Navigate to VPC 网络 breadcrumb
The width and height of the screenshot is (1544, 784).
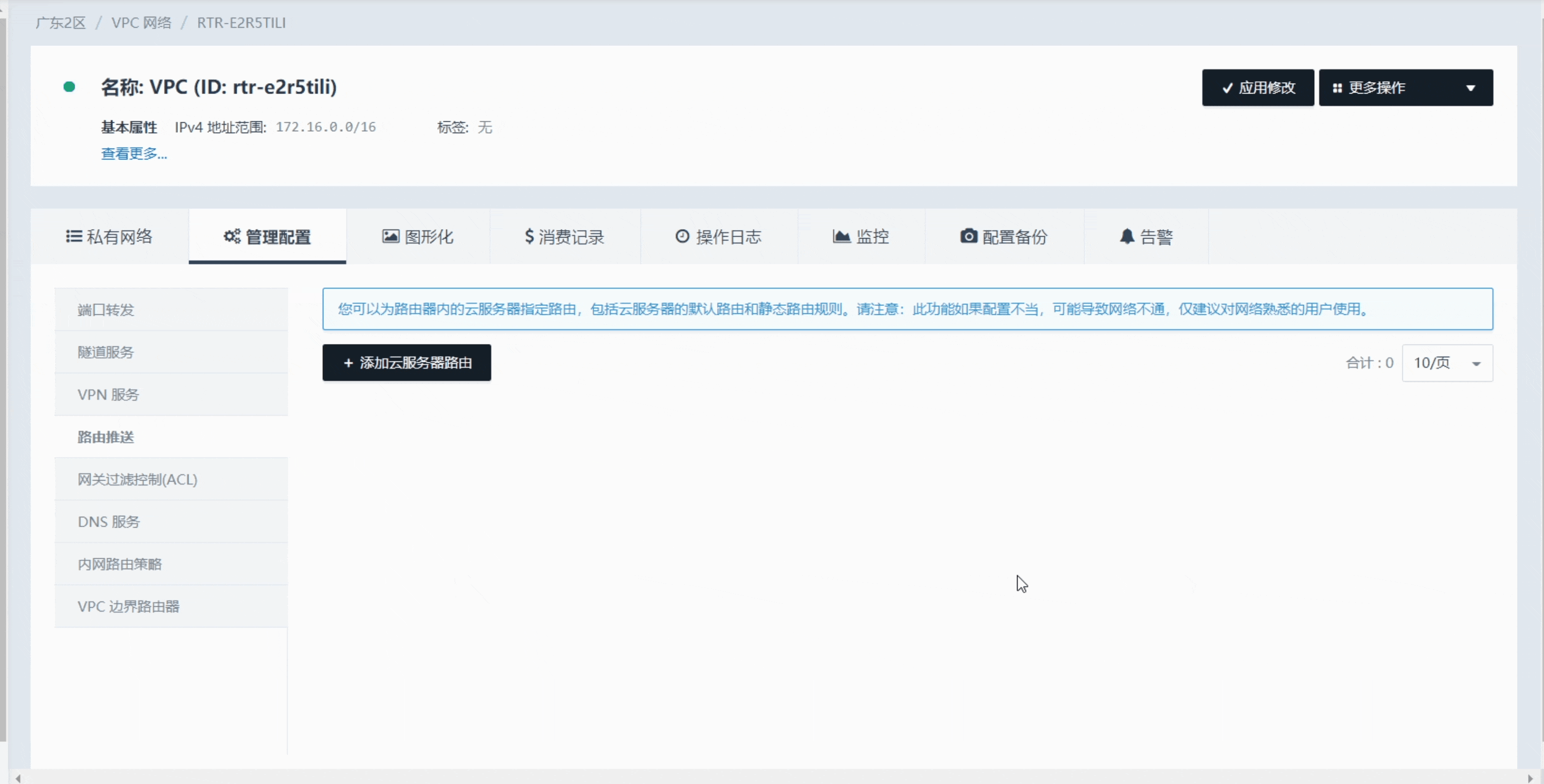point(142,23)
